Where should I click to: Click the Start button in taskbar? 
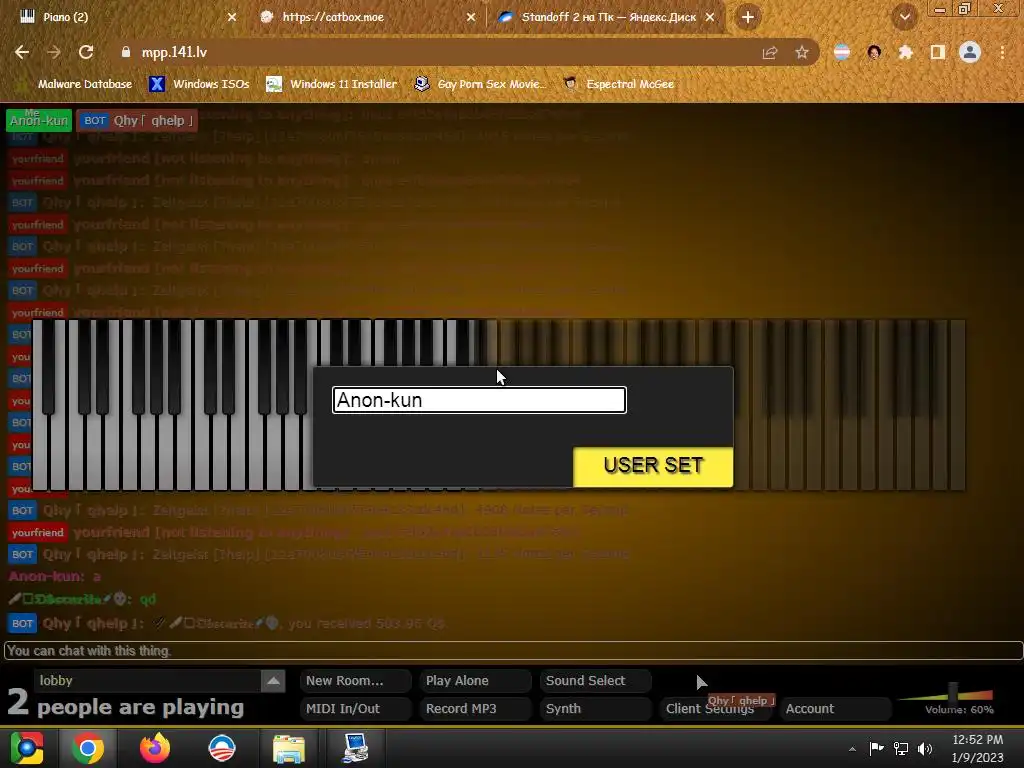click(x=26, y=748)
